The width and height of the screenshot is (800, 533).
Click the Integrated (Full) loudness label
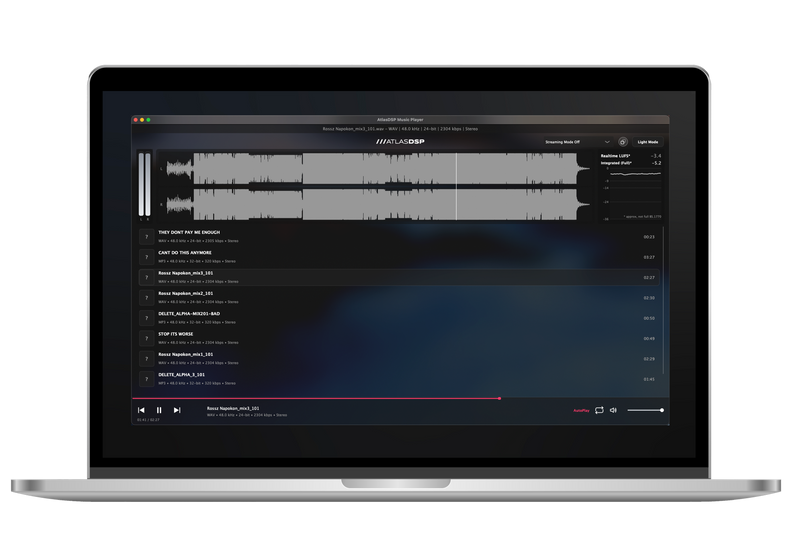point(616,163)
